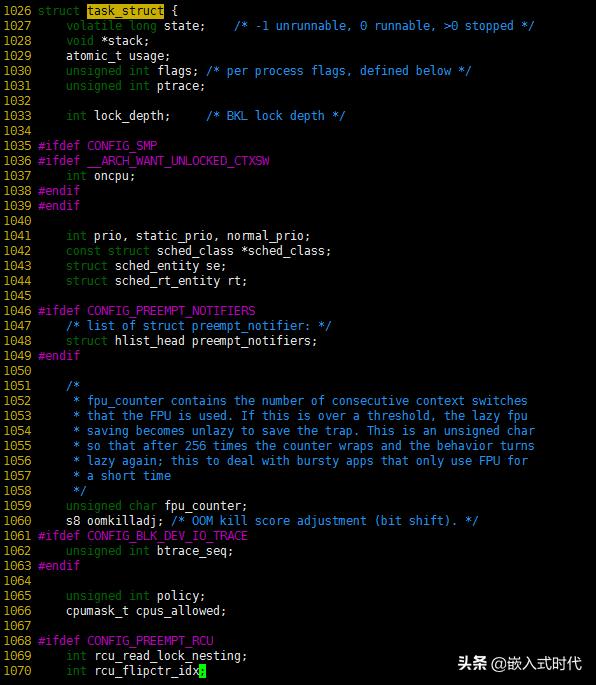
Task: Click the 'struct' keyword on line 1026
Action: 59,10
